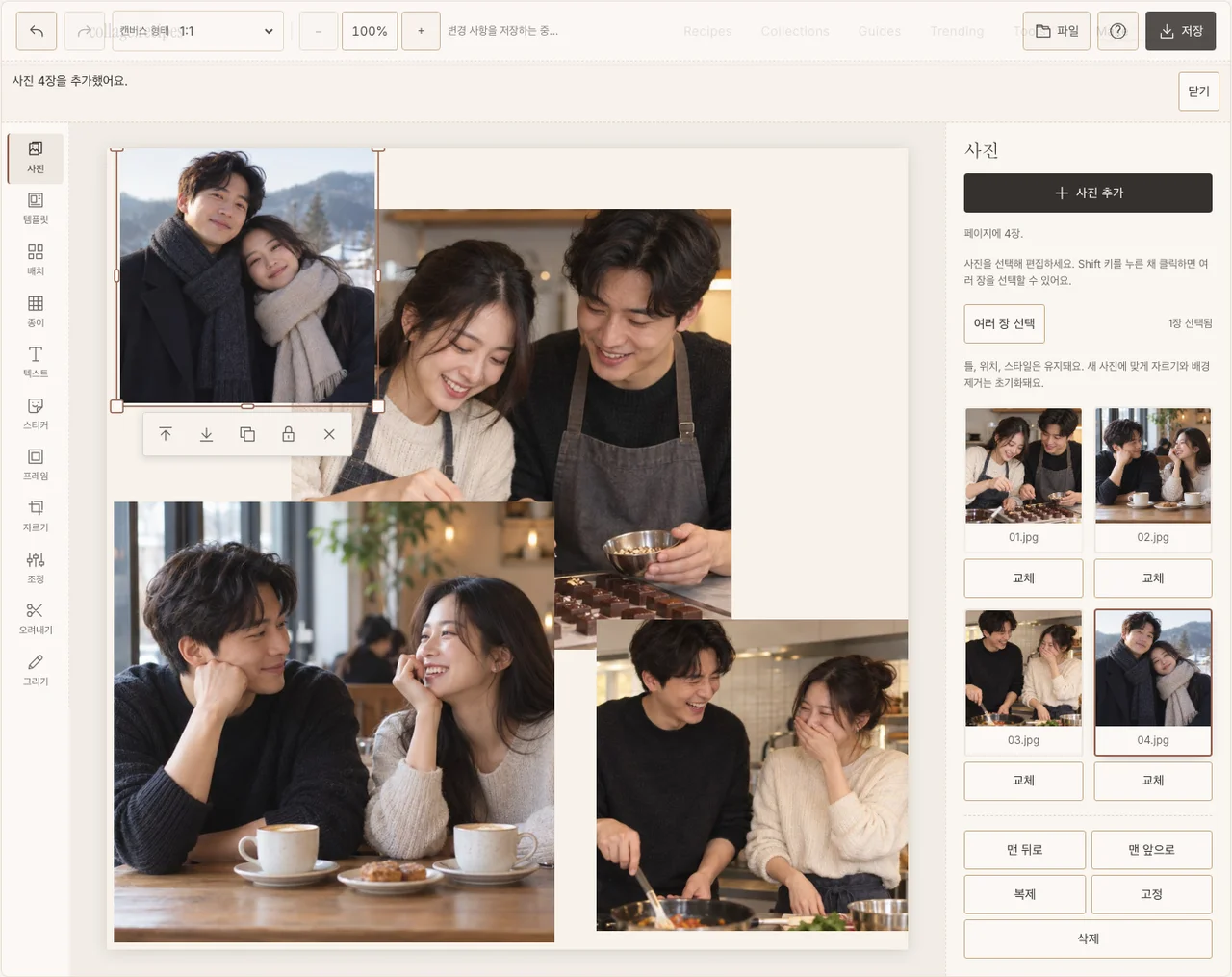Click the 맨 뒤로 button
1232x977 pixels.
[1025, 850]
